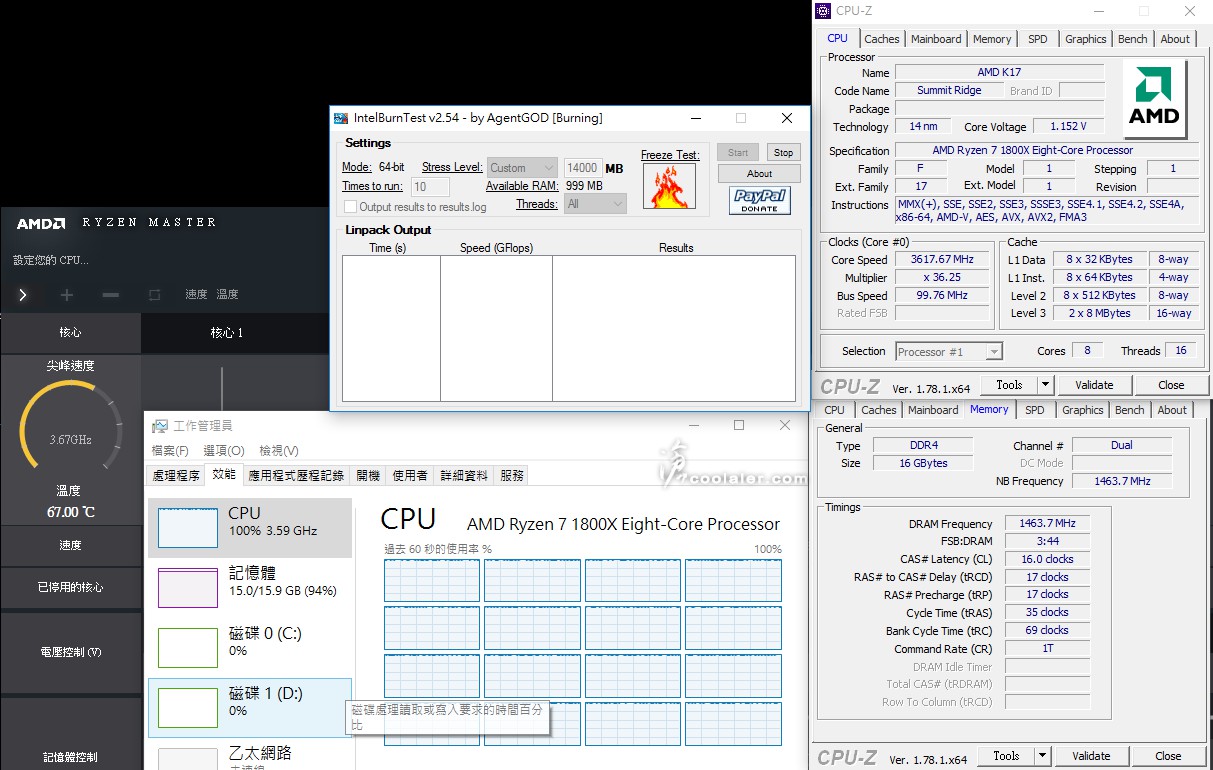Select the 磁碟 1 (D:) graph thumbnail

(188, 708)
